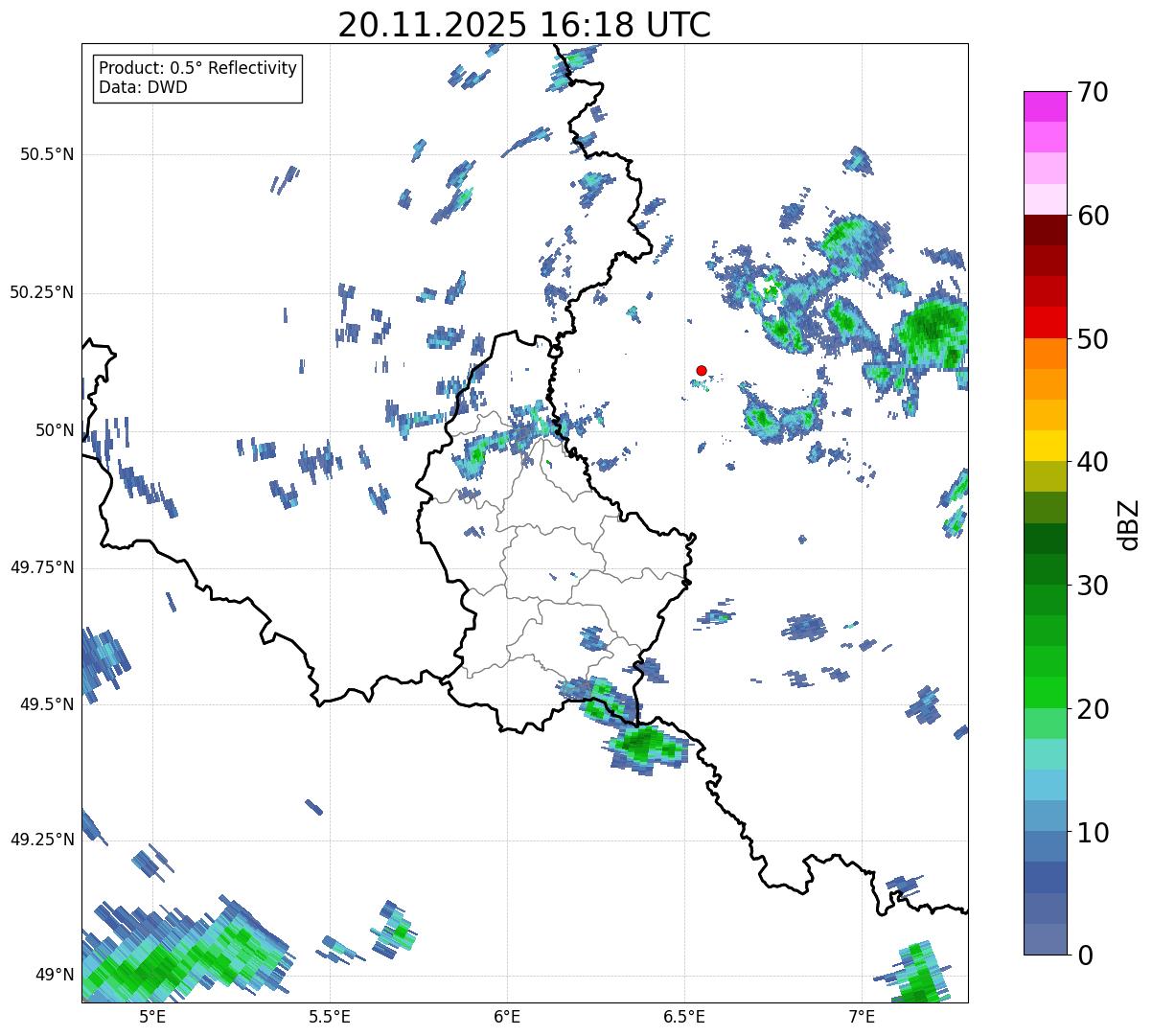Click the 7°E longitude label
The image size is (1152, 1036).
862,1017
